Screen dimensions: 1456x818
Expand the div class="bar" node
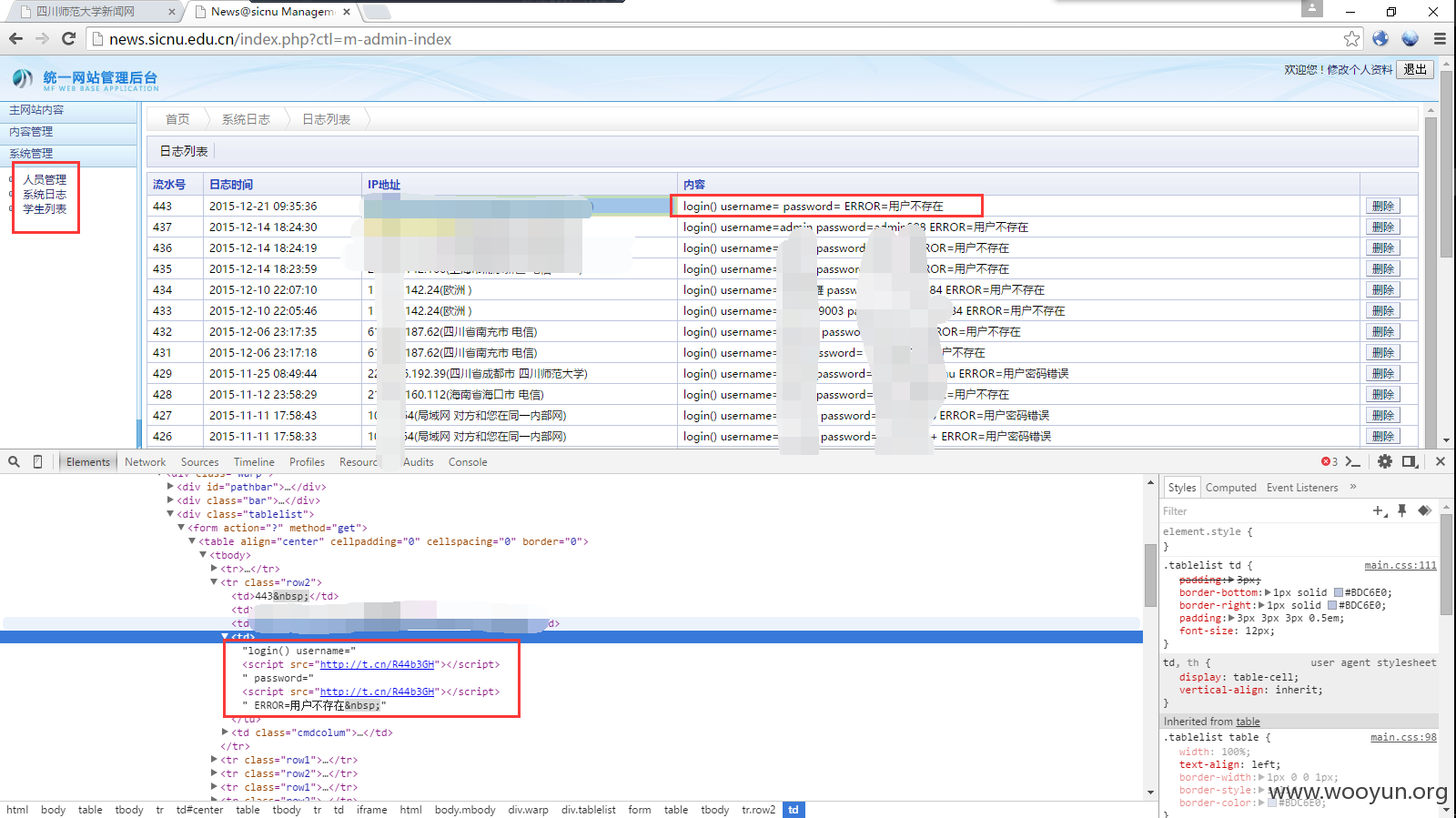point(170,500)
